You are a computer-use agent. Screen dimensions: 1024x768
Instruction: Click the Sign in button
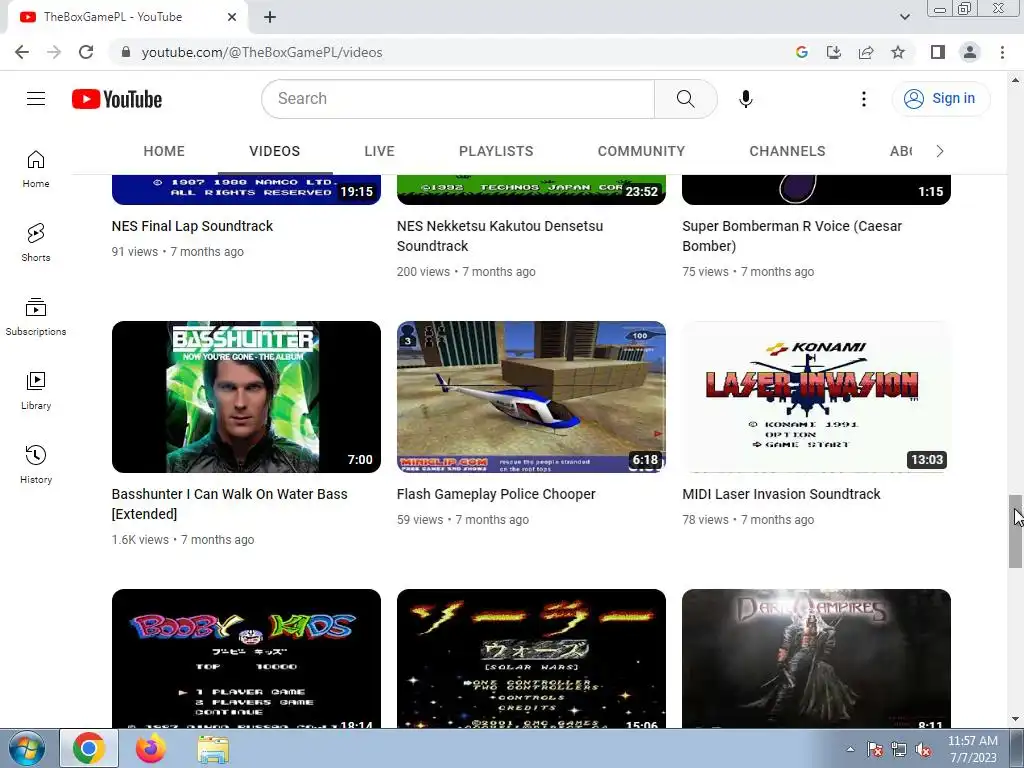click(x=941, y=99)
